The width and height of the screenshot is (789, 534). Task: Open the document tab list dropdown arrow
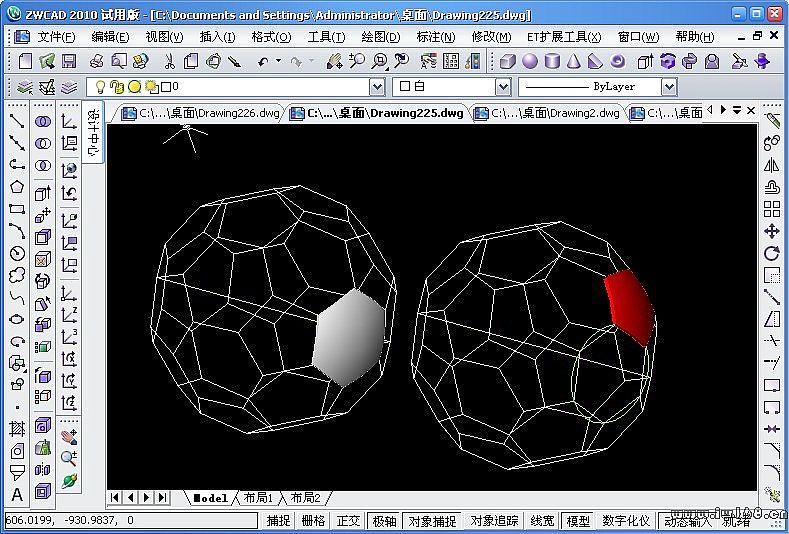737,110
